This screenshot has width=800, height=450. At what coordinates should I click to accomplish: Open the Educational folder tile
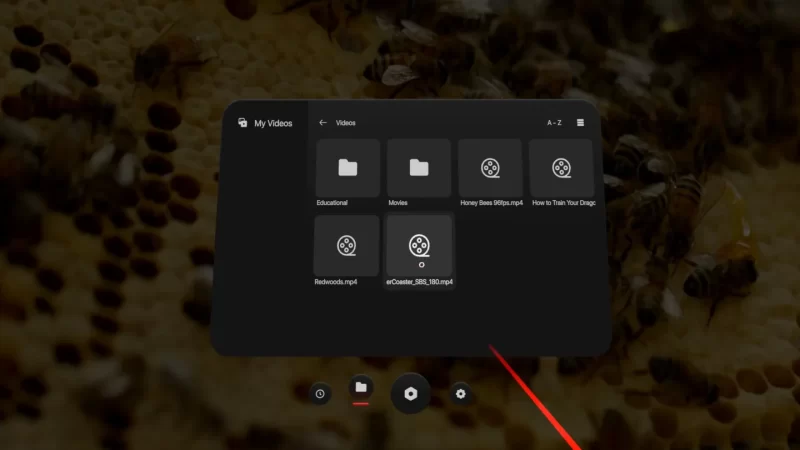pyautogui.click(x=347, y=168)
